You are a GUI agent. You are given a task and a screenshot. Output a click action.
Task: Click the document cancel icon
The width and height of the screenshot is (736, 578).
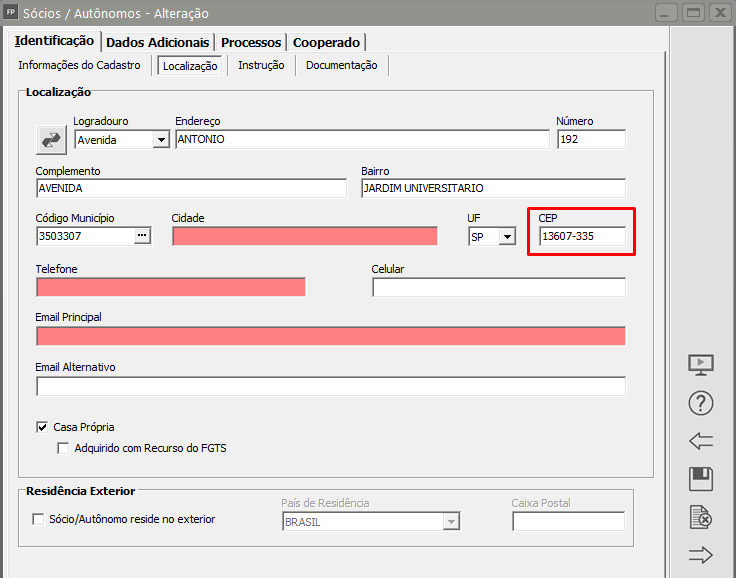click(x=701, y=517)
